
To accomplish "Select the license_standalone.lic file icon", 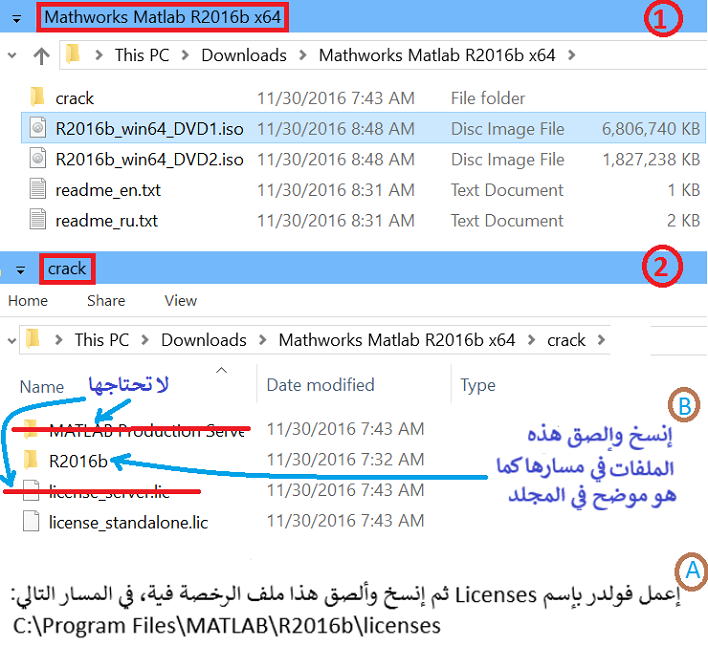I will point(31,521).
